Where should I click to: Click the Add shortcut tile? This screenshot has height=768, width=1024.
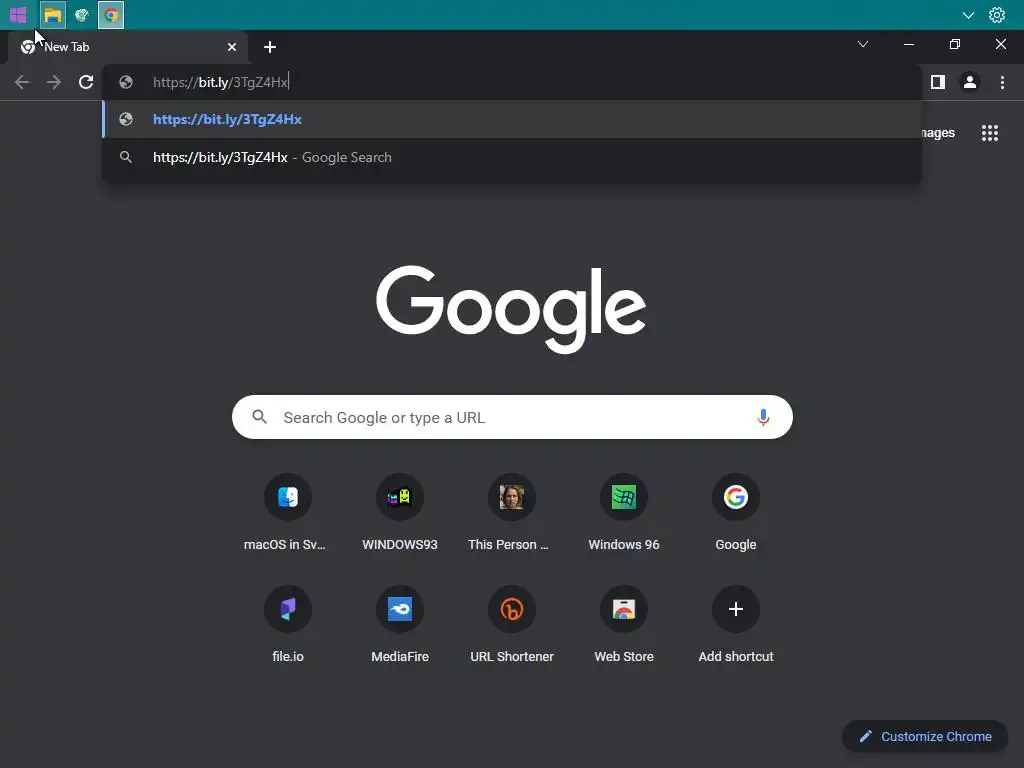[735, 626]
